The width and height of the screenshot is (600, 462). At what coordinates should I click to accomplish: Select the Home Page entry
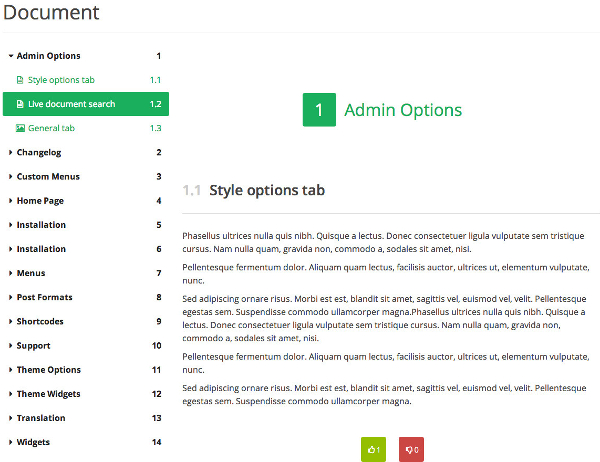[40, 201]
